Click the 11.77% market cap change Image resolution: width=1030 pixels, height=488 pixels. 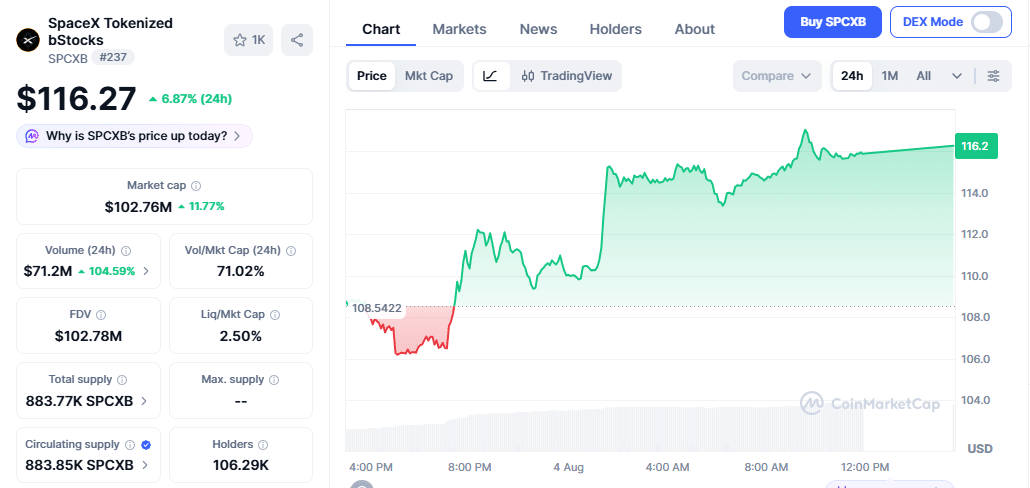coord(201,207)
